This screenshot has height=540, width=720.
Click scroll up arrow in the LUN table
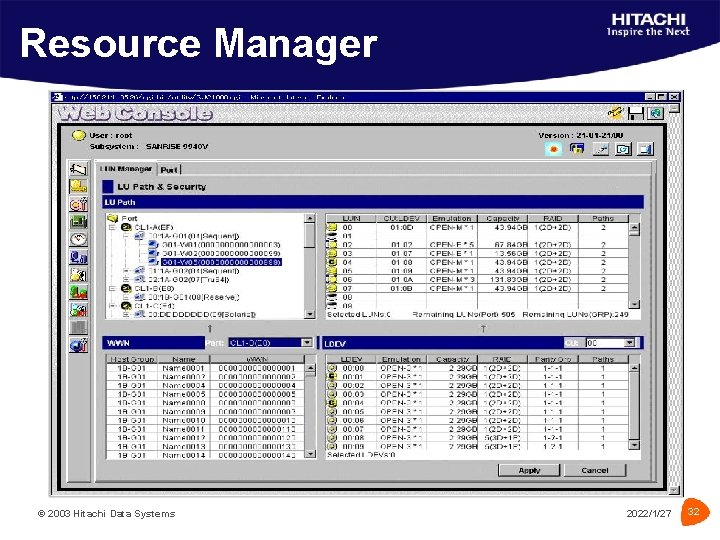(634, 227)
